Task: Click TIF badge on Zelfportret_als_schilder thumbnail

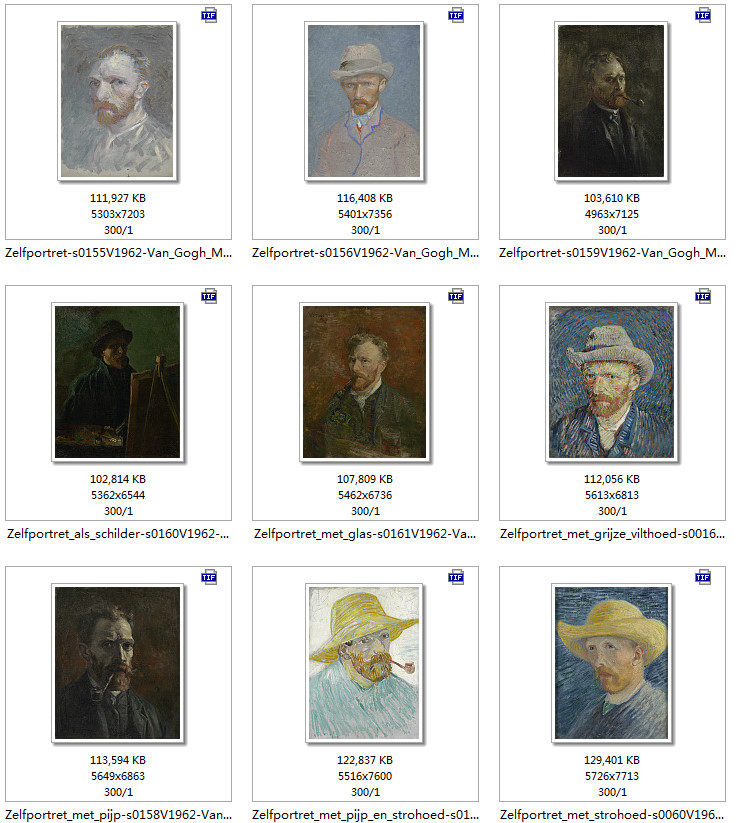Action: point(209,296)
